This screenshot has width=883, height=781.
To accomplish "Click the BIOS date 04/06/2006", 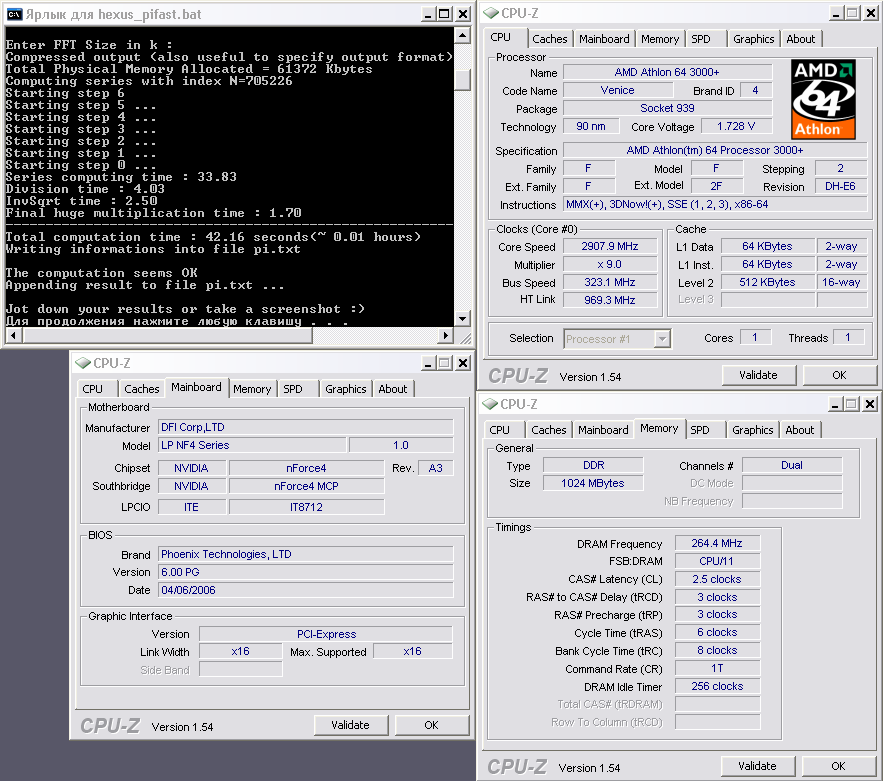I will [x=306, y=591].
